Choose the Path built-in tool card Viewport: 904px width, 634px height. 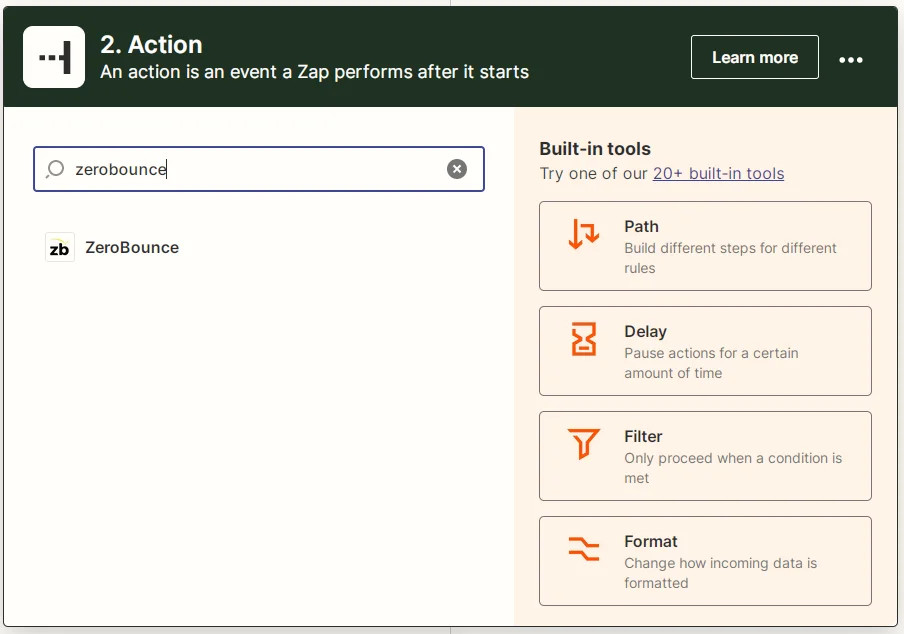pyautogui.click(x=705, y=245)
